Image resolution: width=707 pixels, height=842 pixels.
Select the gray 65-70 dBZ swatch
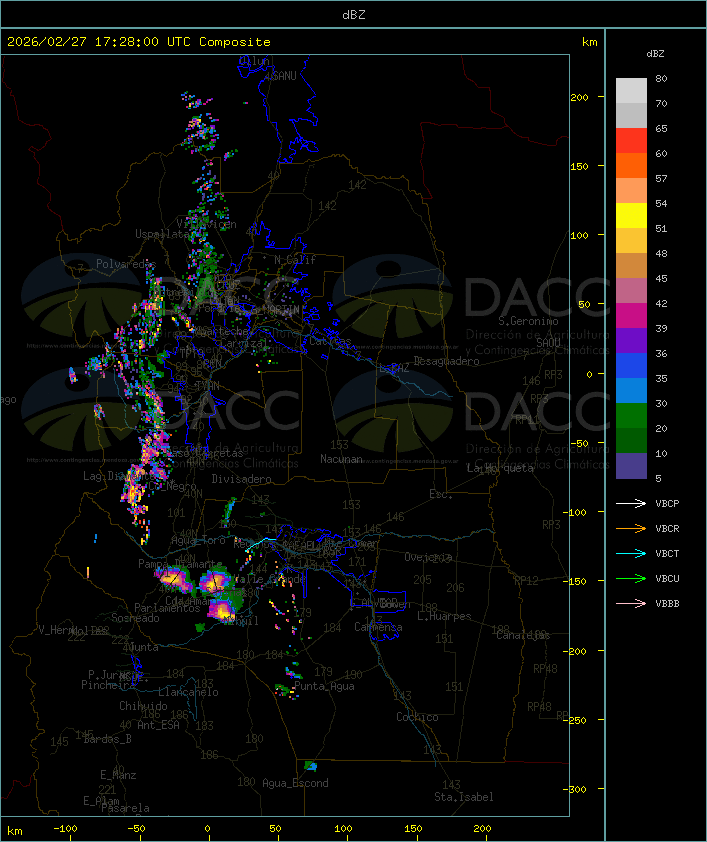[631, 115]
